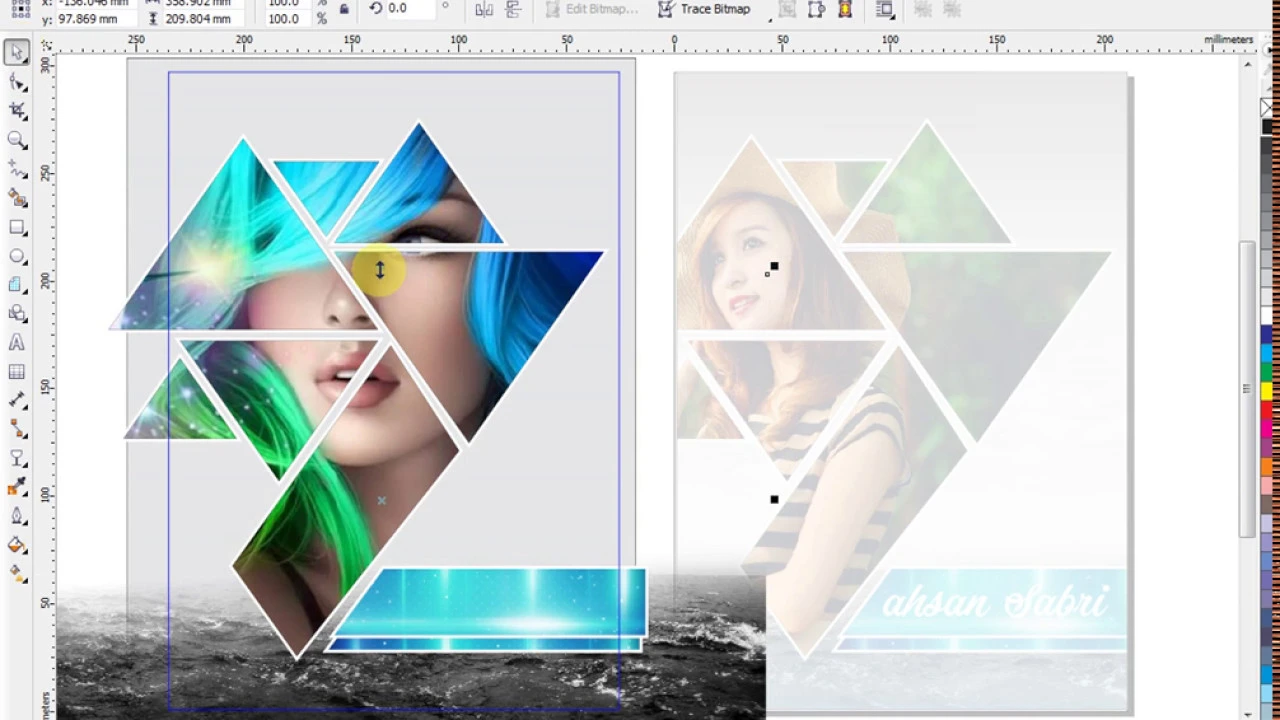Pick the green swatch in color palette
This screenshot has height=720, width=1280.
[x=1267, y=373]
